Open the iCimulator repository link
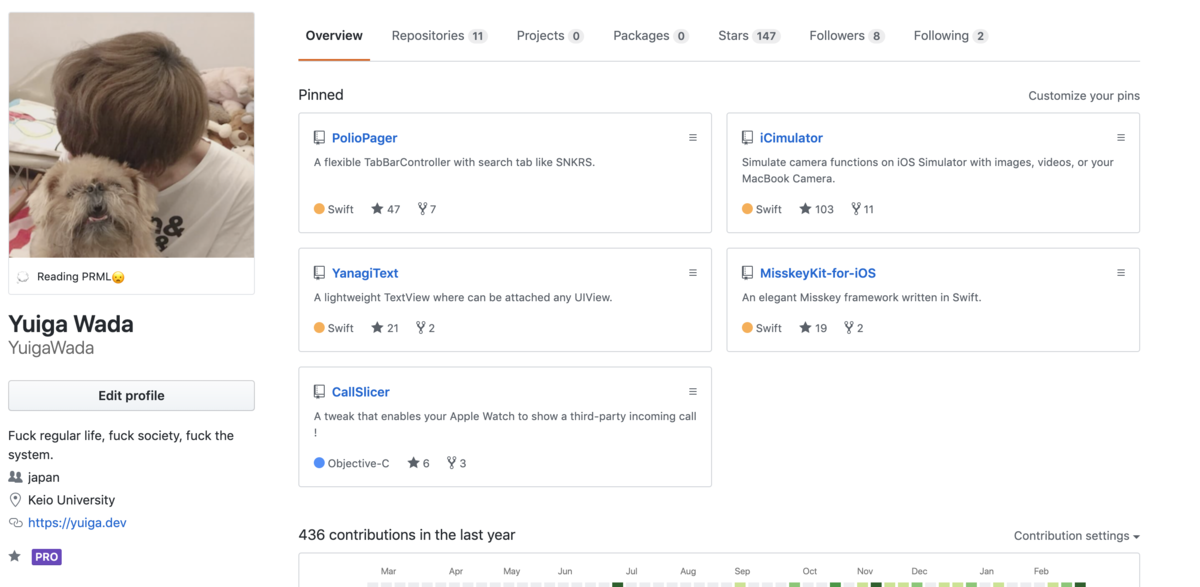Image resolution: width=1200 pixels, height=587 pixels. 791,138
